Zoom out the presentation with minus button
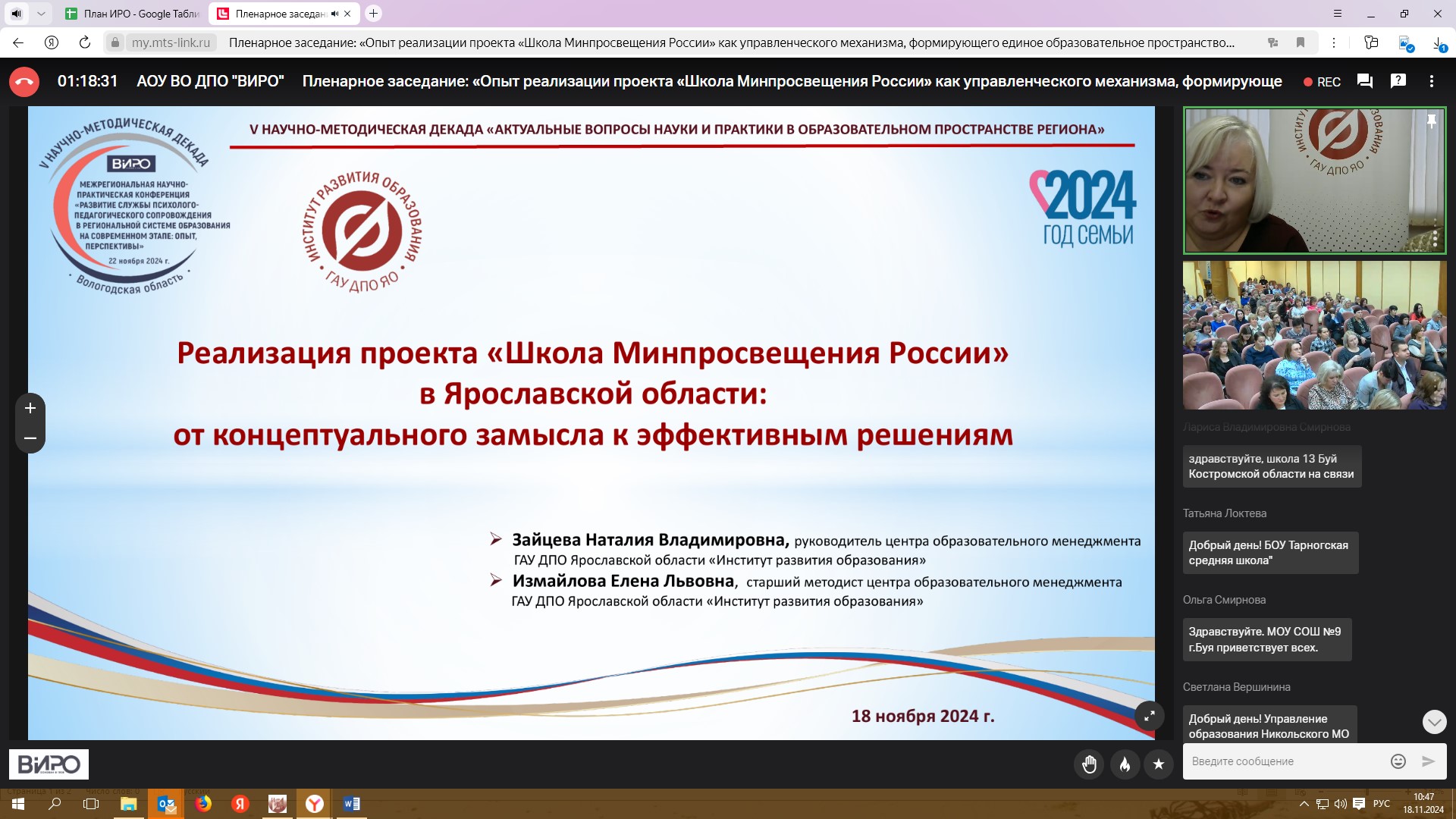The width and height of the screenshot is (1456, 819). coord(30,438)
